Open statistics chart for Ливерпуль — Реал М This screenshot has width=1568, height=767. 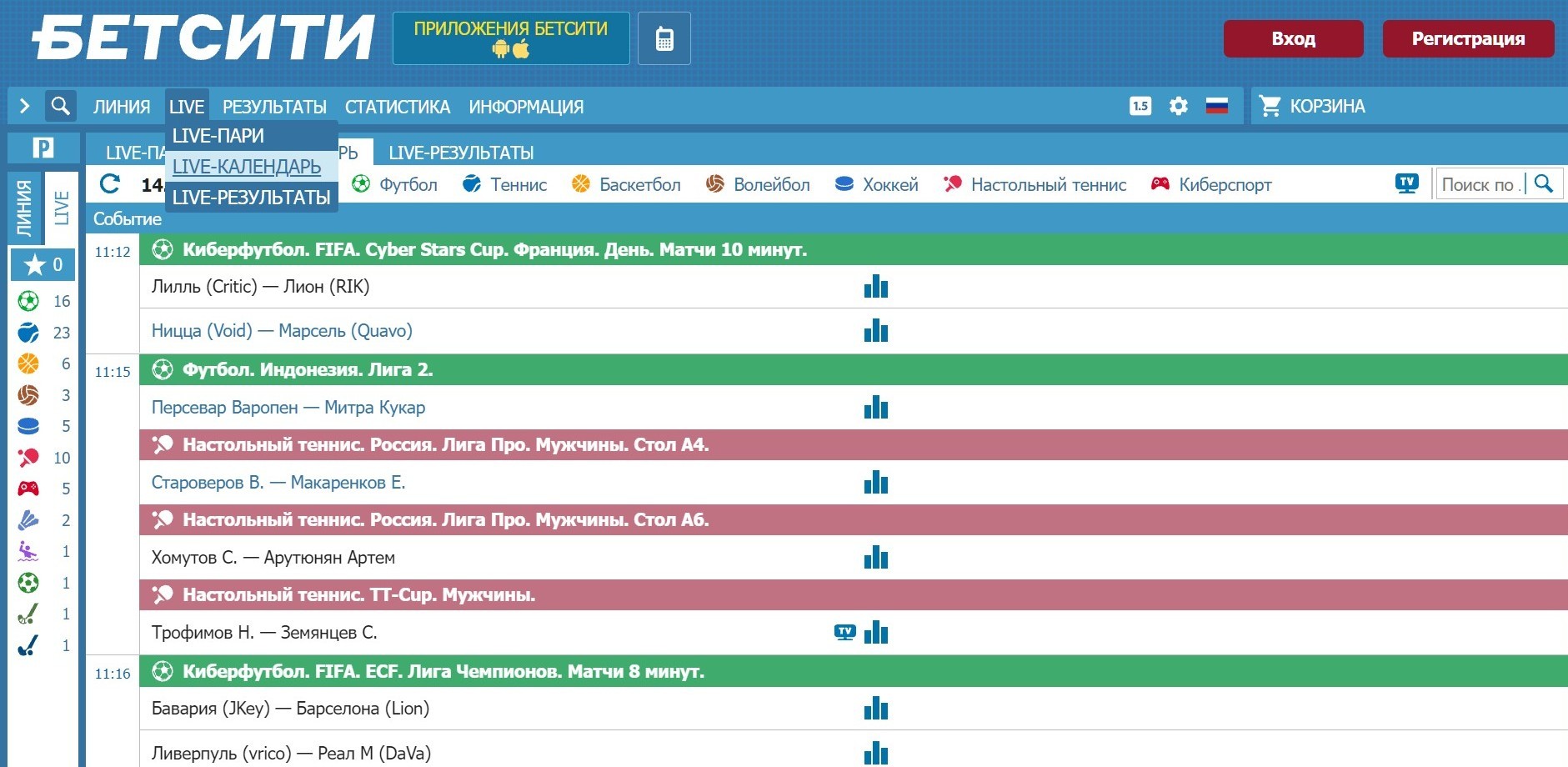(x=876, y=753)
